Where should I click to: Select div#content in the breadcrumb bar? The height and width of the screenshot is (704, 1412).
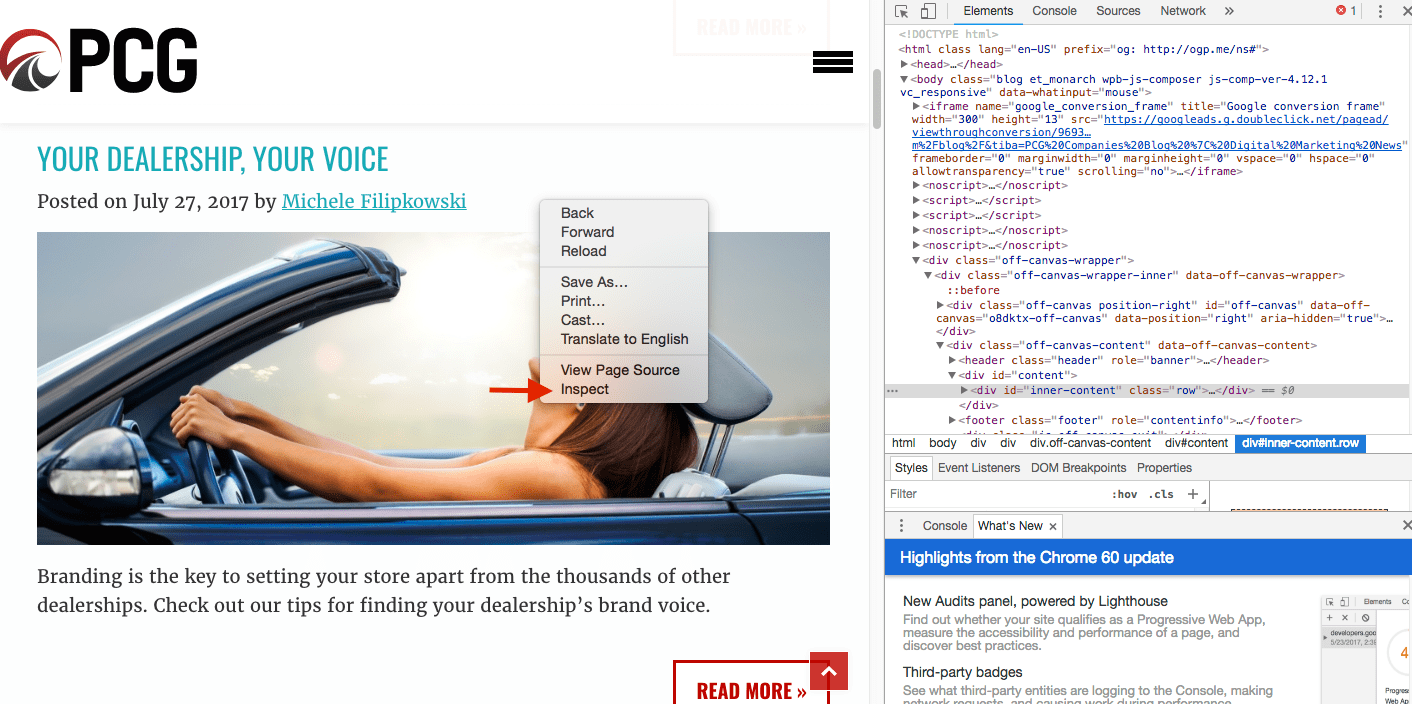tap(1196, 443)
